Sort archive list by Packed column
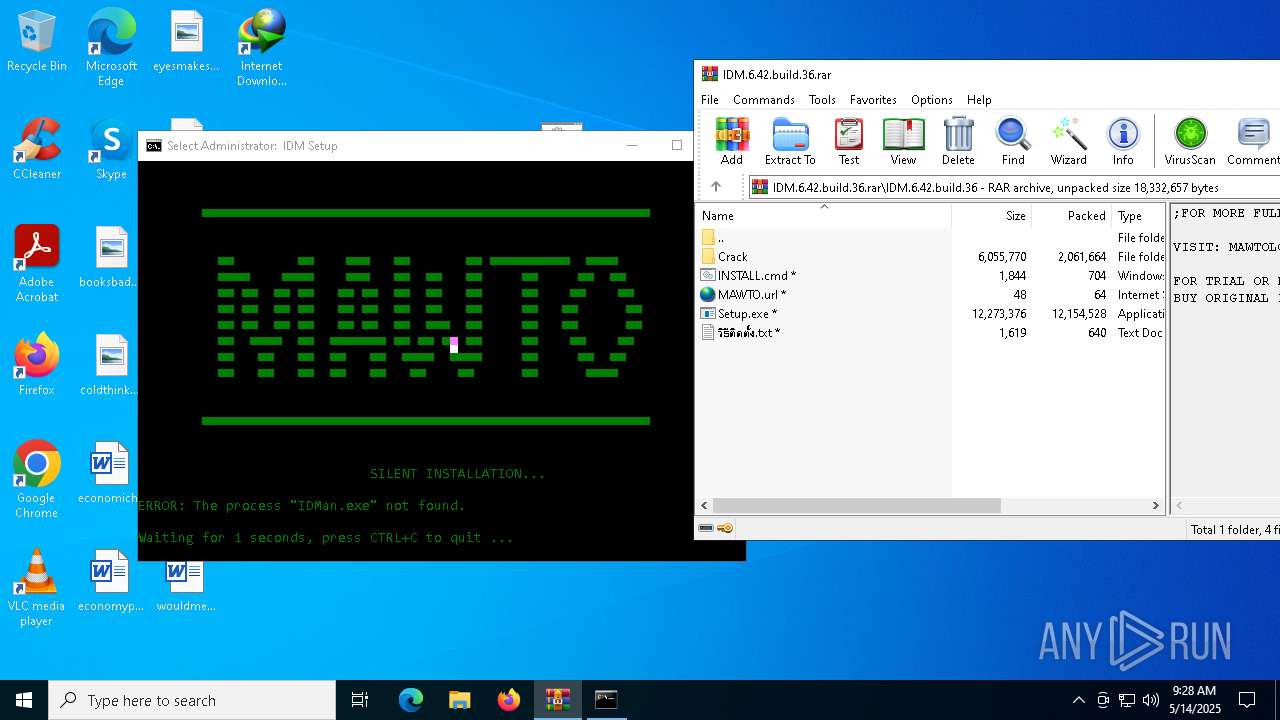Screen dimensions: 1280x720 coord(1071,216)
